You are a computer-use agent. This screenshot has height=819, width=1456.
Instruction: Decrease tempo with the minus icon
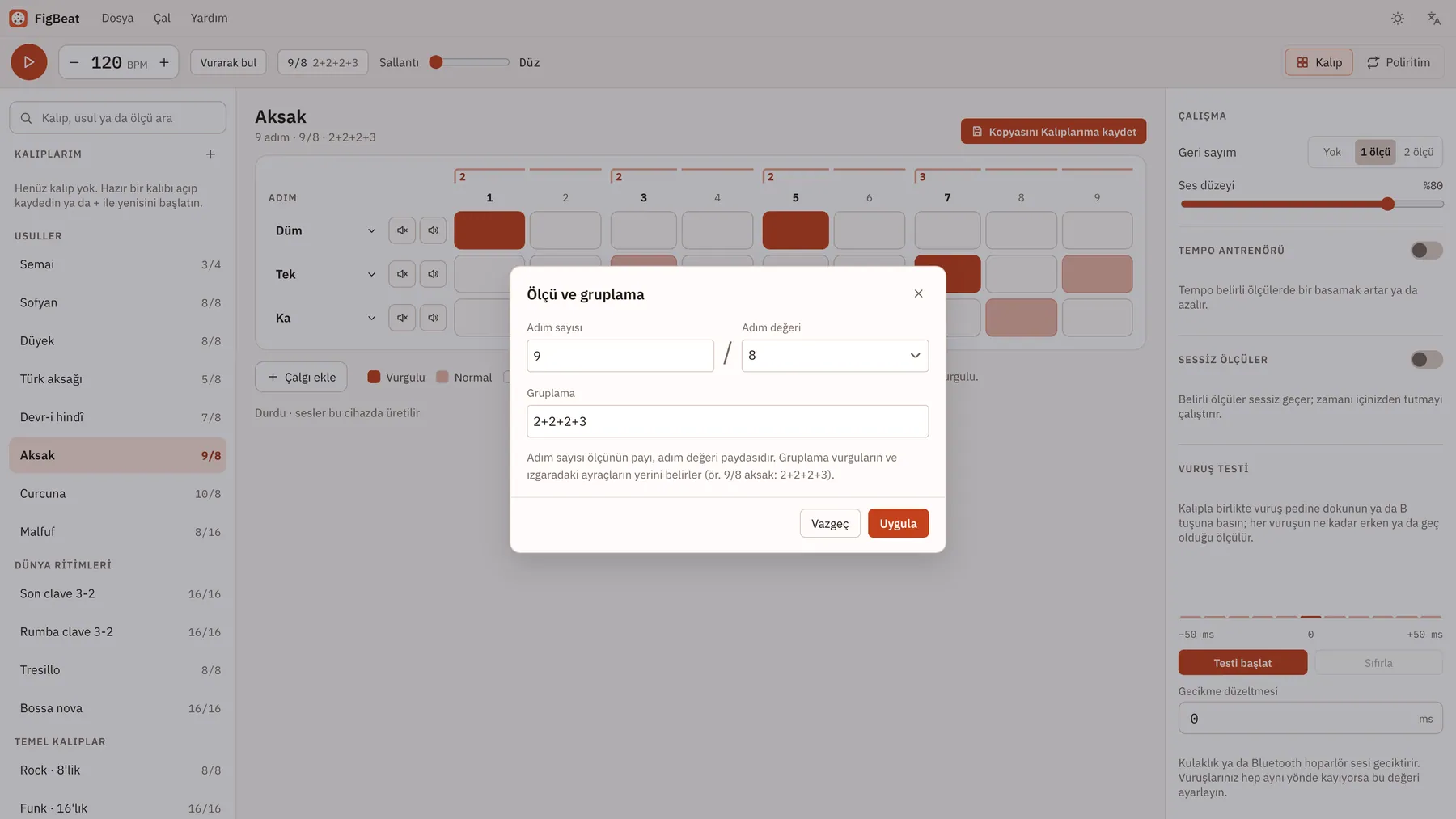[x=74, y=62]
